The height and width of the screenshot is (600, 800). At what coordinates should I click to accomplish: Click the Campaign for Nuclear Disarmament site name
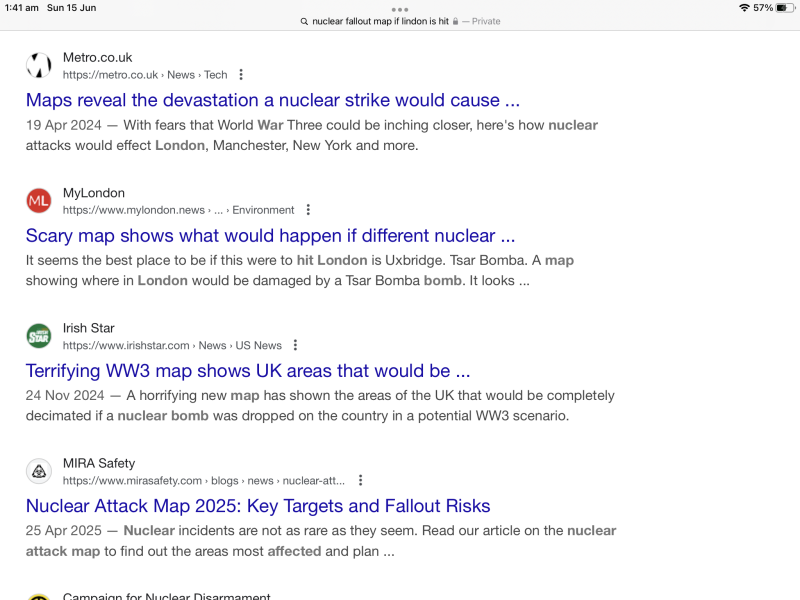[x=167, y=596]
